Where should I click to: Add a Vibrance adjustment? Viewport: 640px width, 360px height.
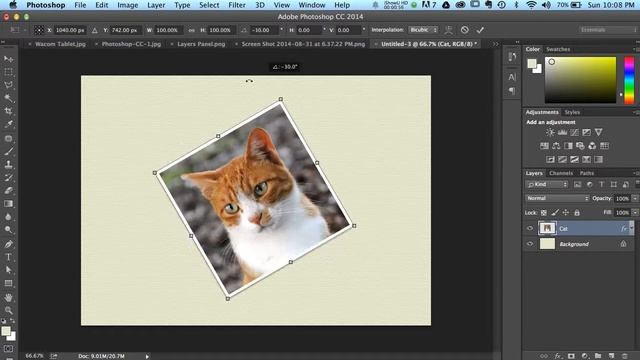(x=598, y=132)
